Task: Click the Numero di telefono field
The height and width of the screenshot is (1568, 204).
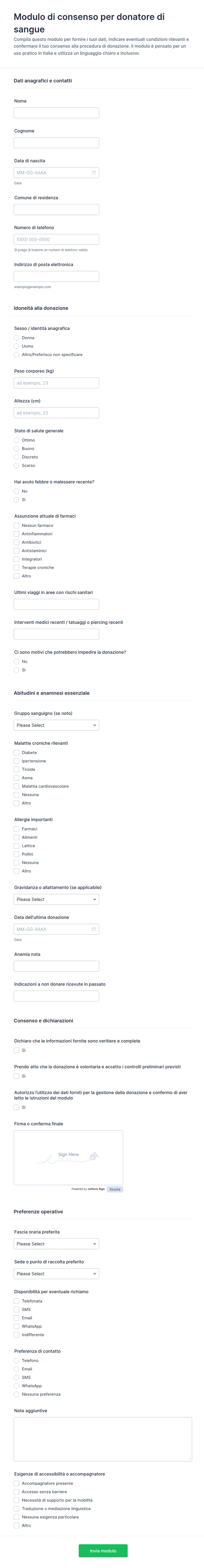Action: (56, 240)
